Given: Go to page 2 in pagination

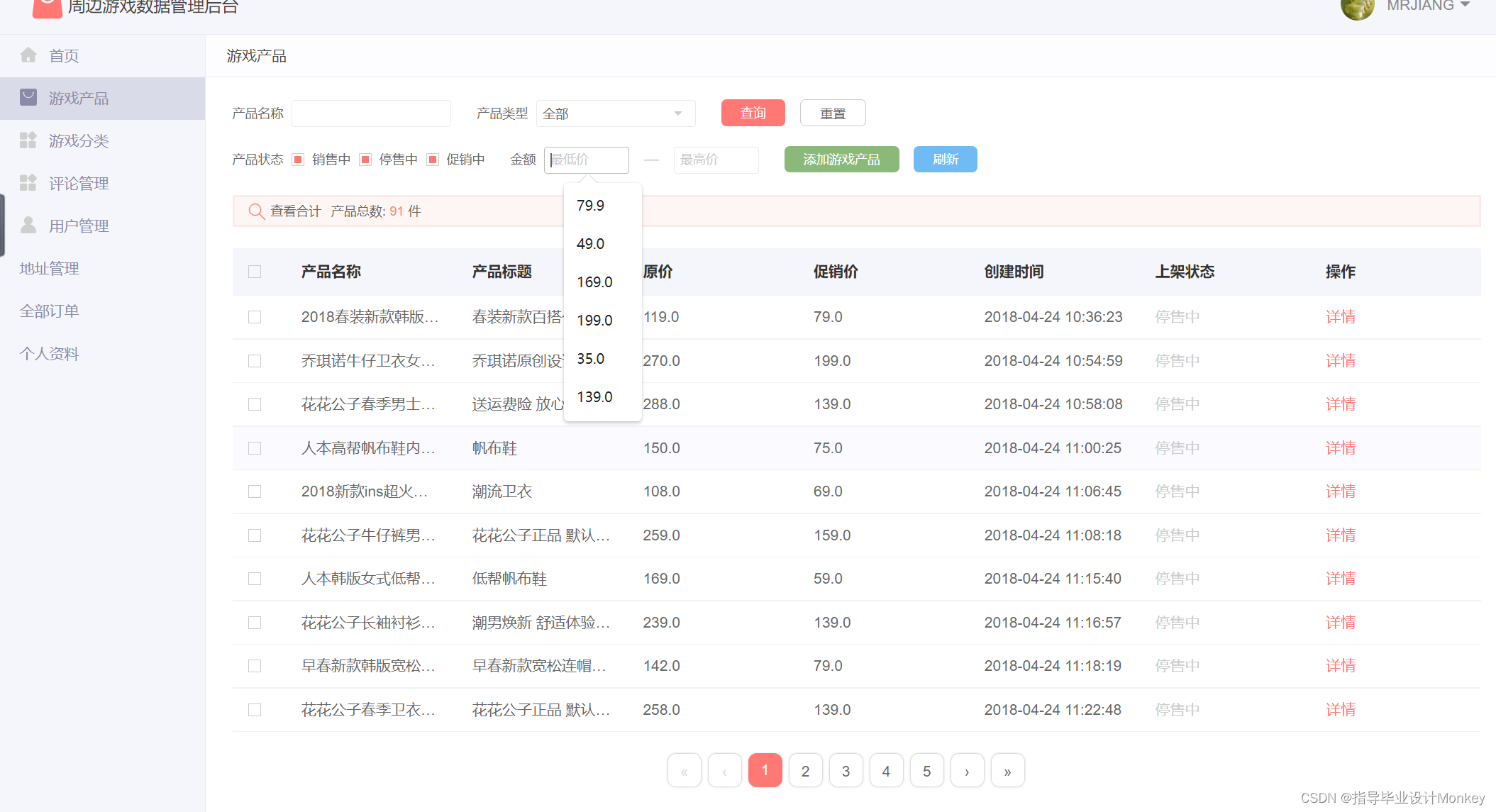Looking at the screenshot, I should 805,770.
